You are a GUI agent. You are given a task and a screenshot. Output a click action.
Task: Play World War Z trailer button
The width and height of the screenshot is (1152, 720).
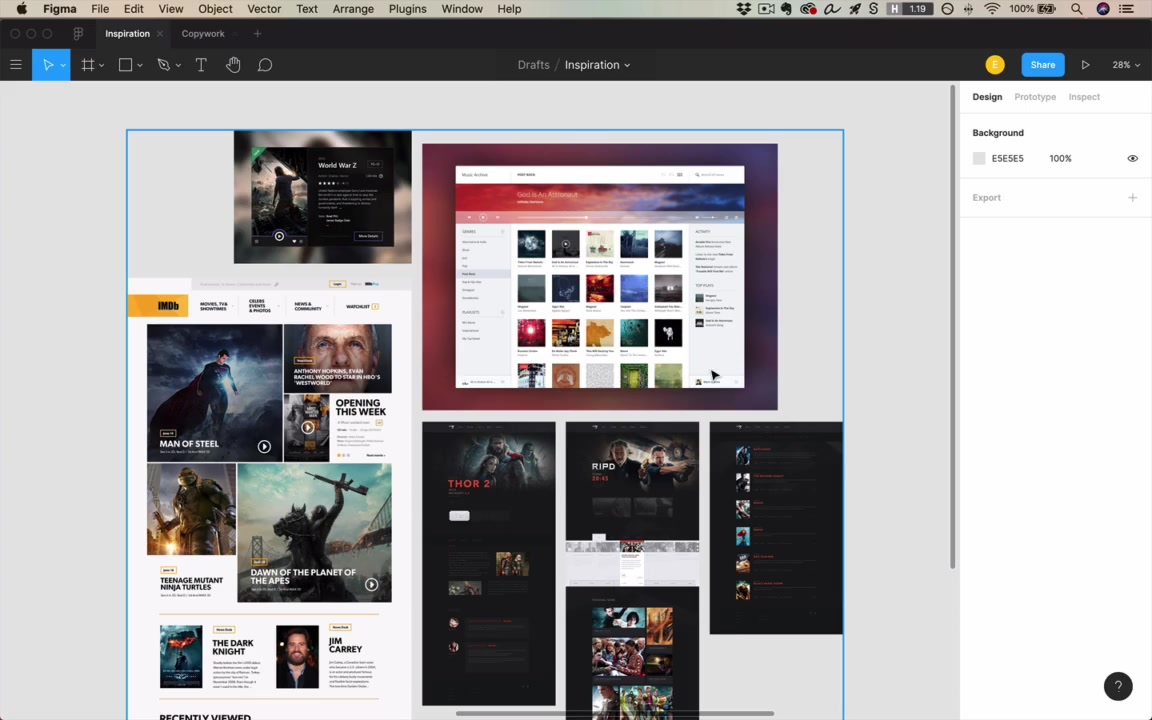(x=279, y=236)
